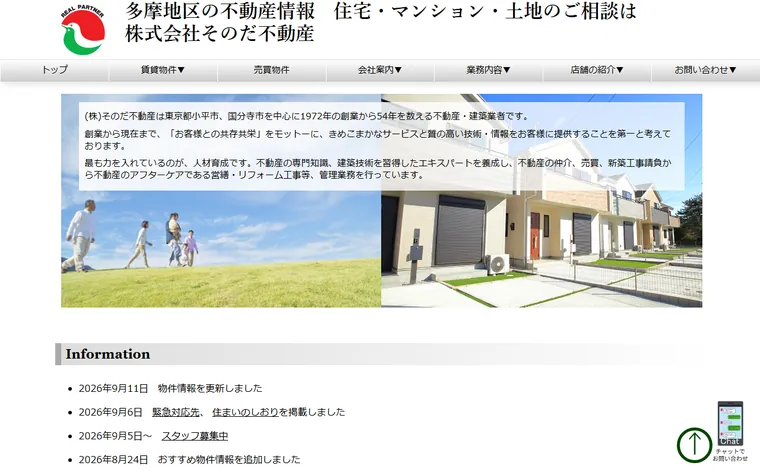Open the スタッフ募集中 link
This screenshot has height=475, width=760.
(x=194, y=436)
